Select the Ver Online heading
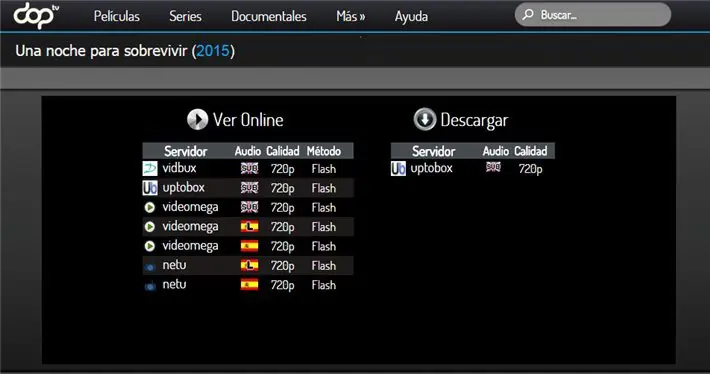Screen dimensions: 710x374 point(248,120)
